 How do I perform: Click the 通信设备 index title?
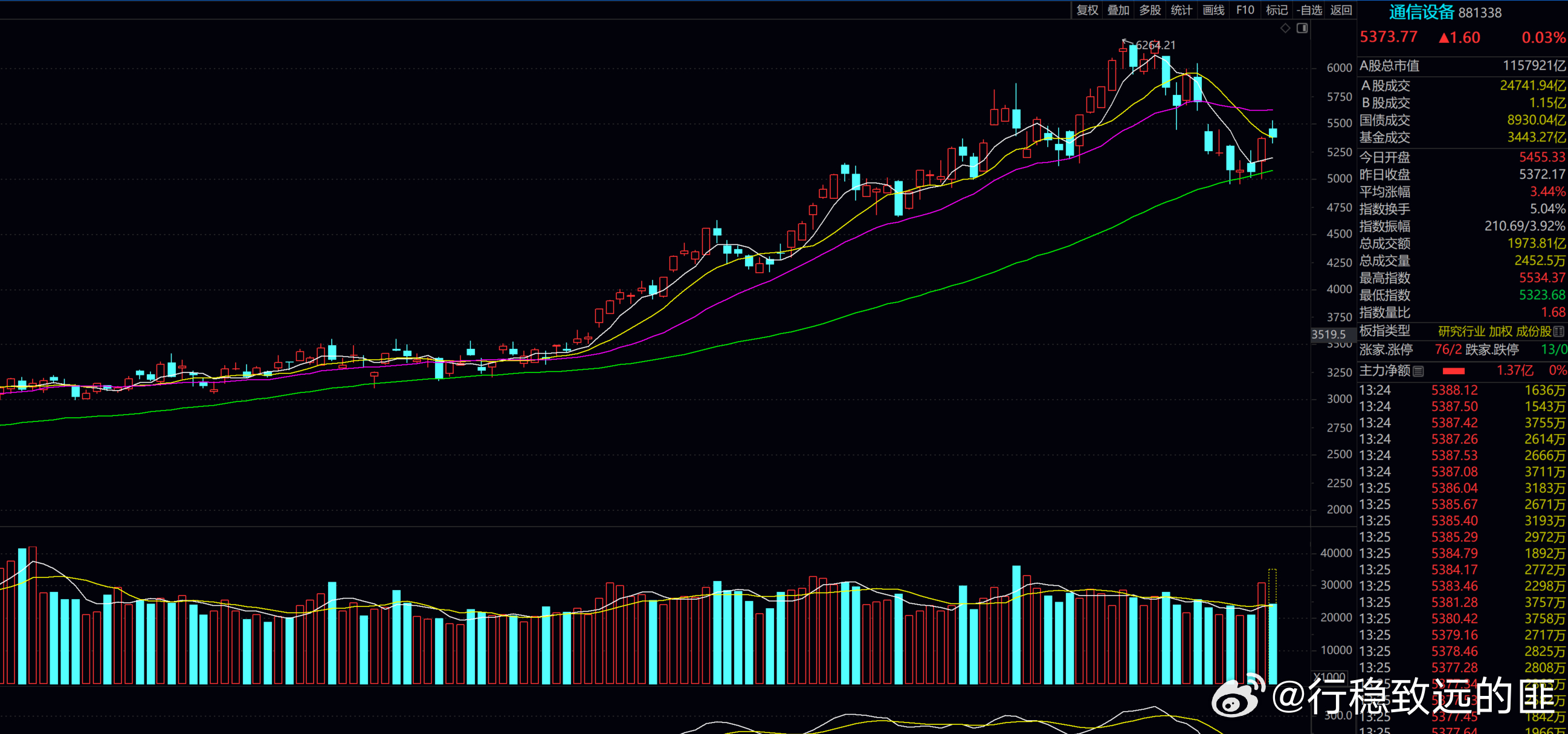point(1421,12)
